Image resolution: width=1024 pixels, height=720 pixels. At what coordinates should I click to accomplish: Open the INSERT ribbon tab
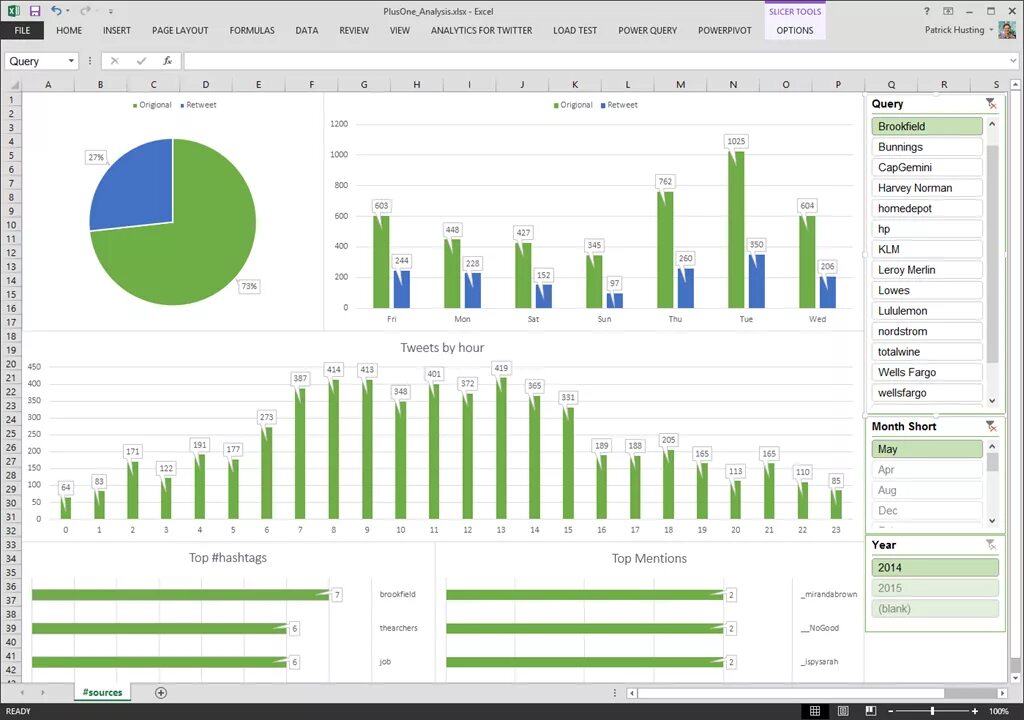point(116,30)
